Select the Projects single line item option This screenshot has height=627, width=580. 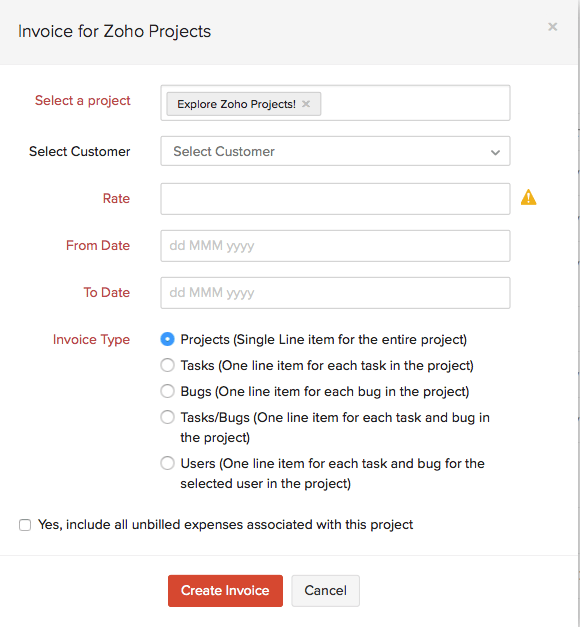(167, 339)
